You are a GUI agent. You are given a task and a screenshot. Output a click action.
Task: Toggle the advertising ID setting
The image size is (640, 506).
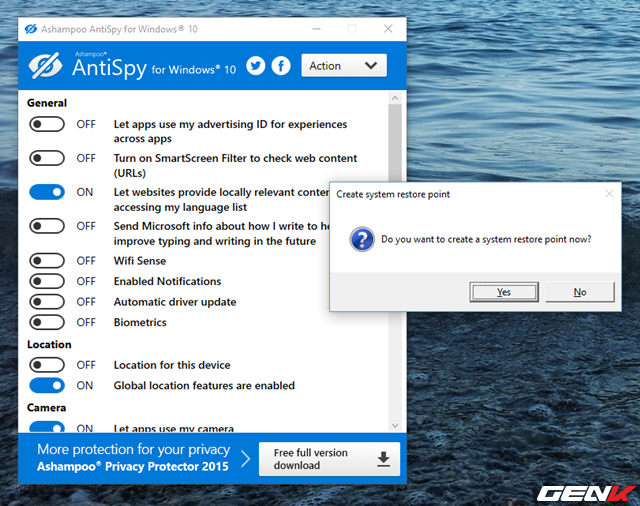(47, 125)
